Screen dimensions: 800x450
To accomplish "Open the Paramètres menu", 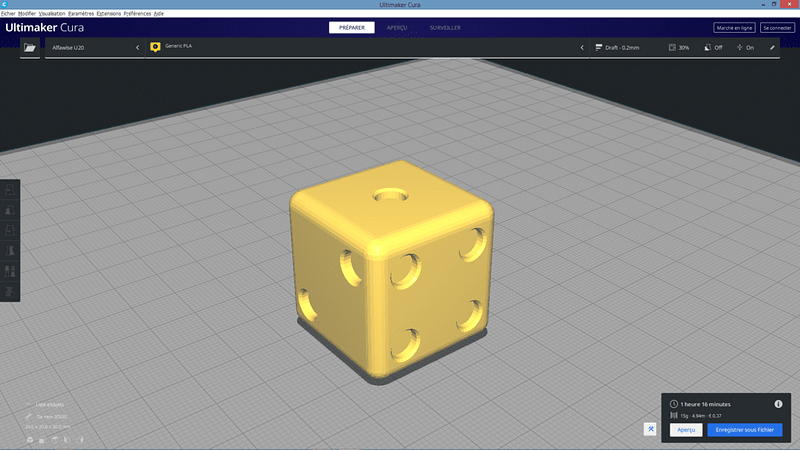I will coord(81,14).
